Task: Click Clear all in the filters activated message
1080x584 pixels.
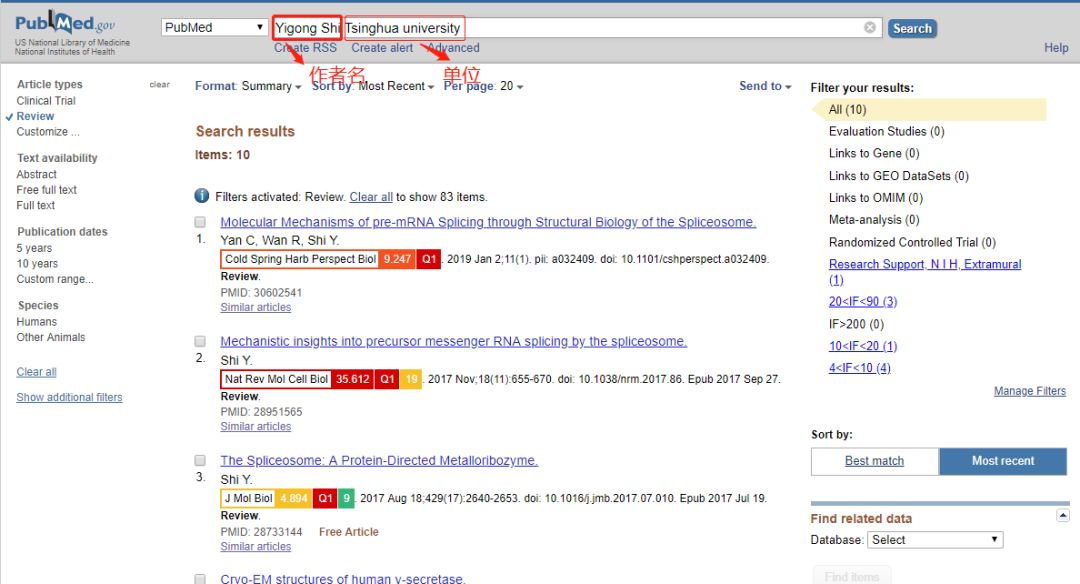Action: pos(371,197)
